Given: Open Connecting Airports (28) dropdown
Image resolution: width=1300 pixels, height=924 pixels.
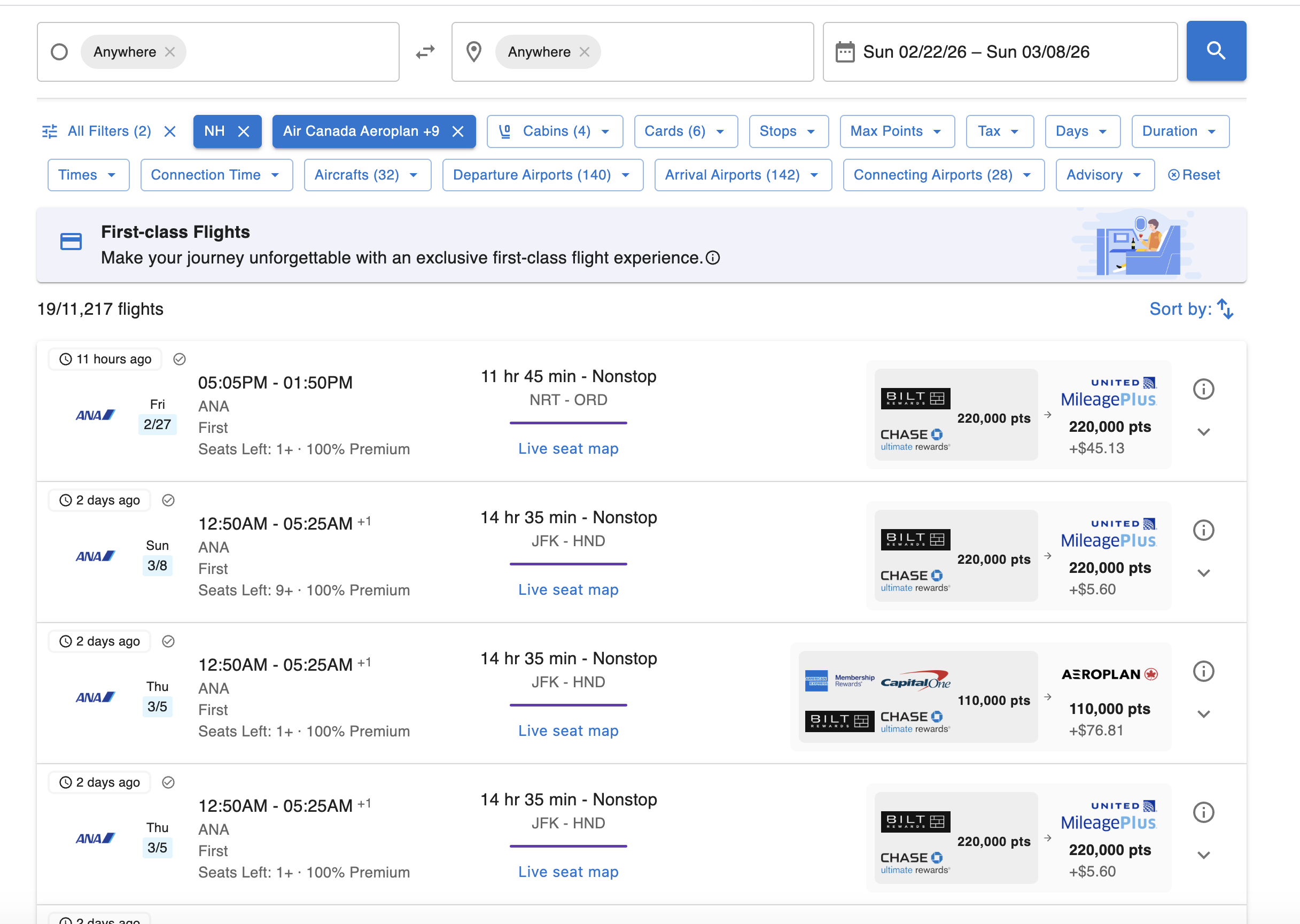Looking at the screenshot, I should coord(943,175).
